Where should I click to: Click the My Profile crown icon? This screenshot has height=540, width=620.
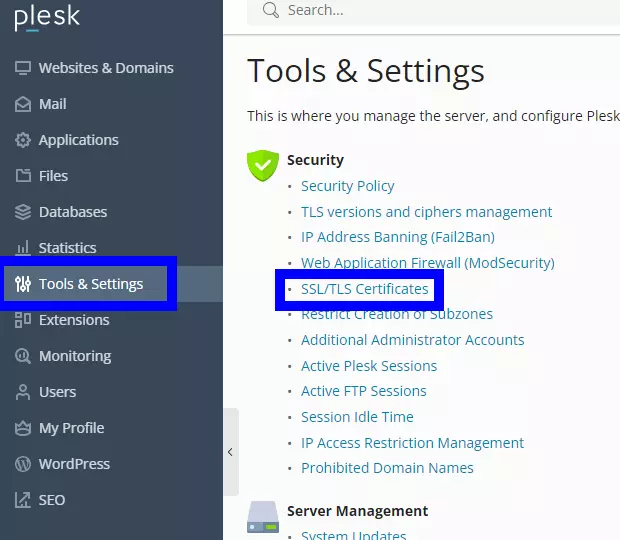click(23, 428)
